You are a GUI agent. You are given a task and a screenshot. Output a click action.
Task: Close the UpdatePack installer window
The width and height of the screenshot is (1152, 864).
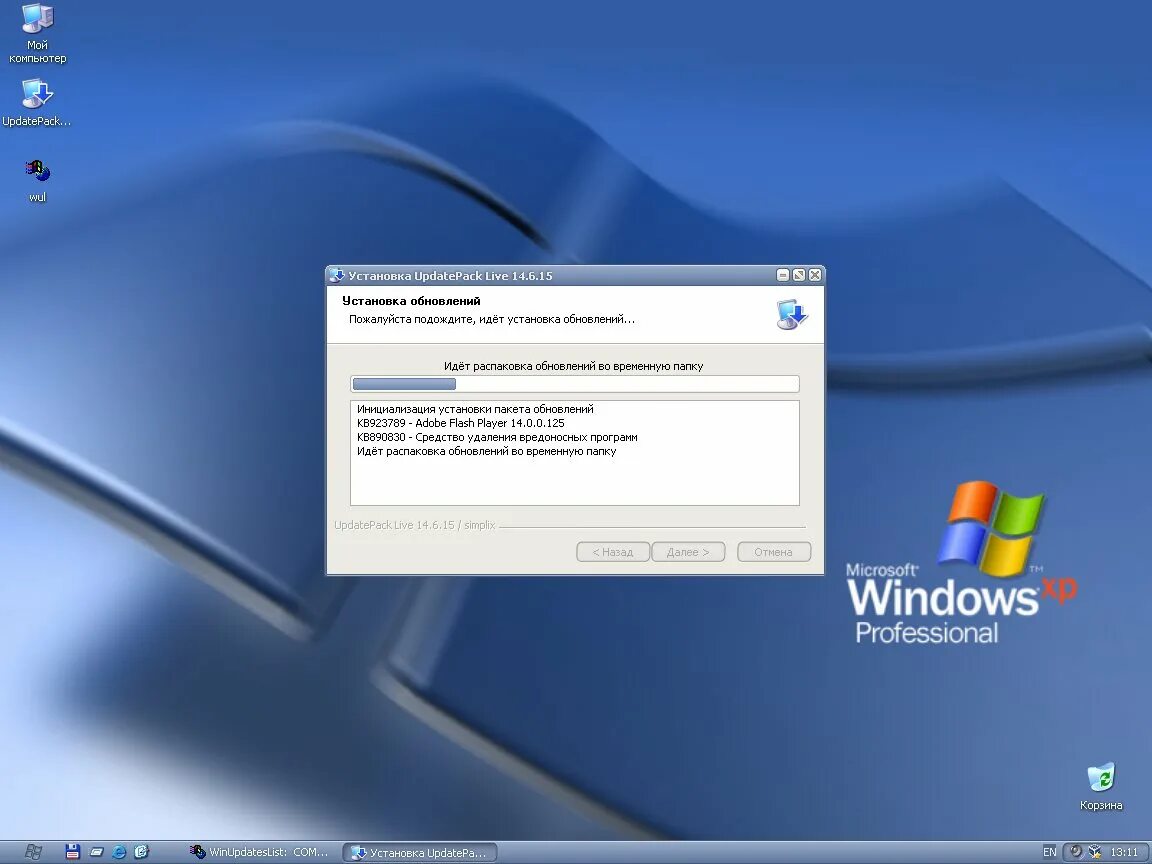[x=815, y=275]
